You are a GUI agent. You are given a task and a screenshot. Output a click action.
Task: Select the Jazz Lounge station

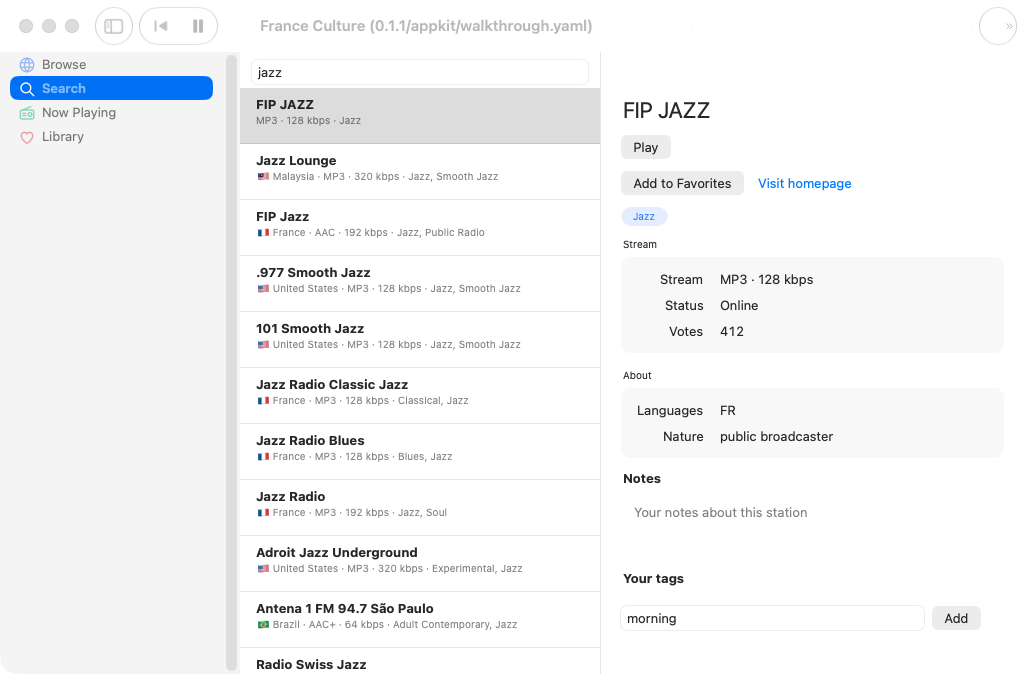pyautogui.click(x=420, y=172)
